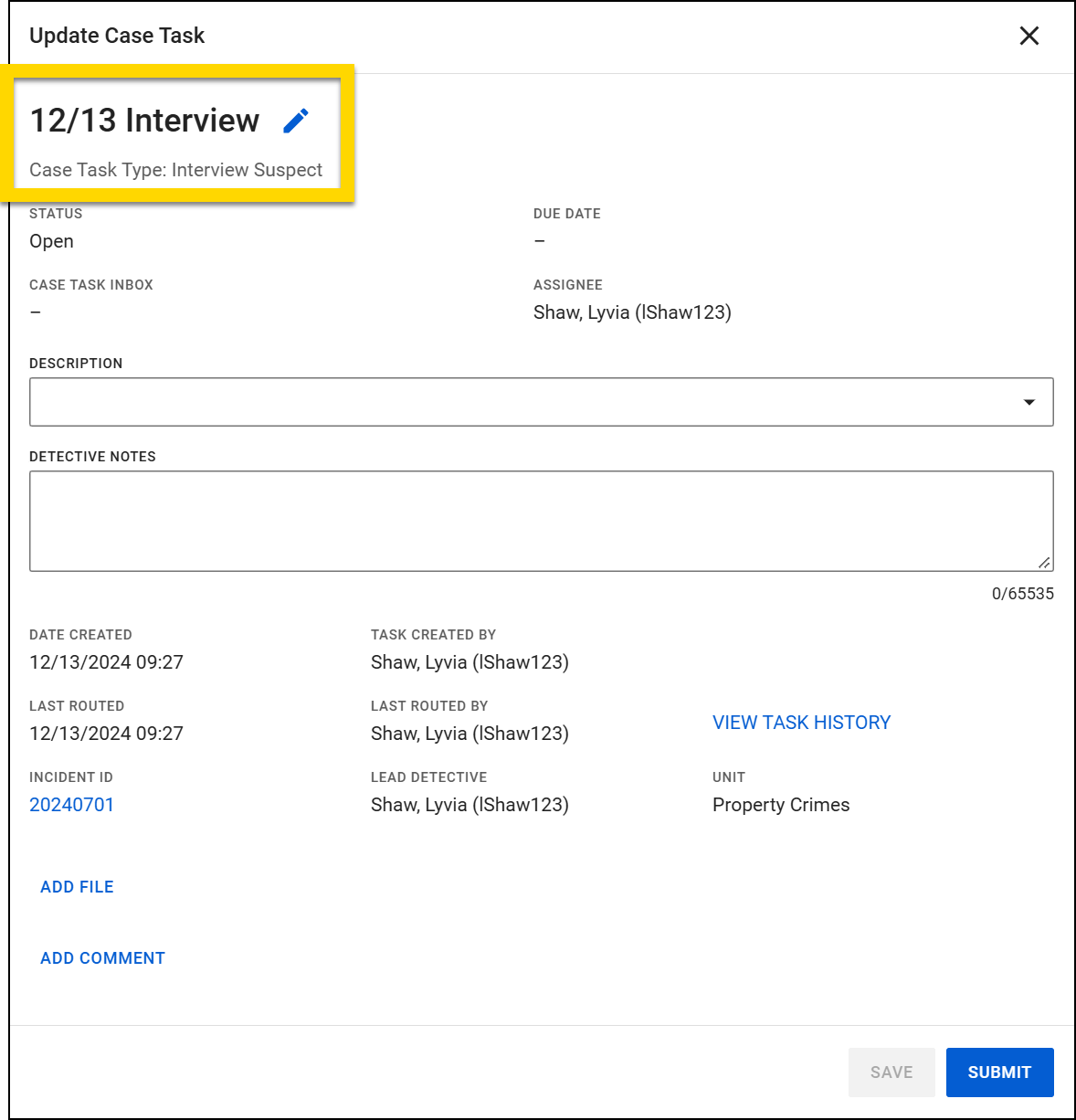This screenshot has width=1076, height=1120.
Task: Close the Update Case Task dialog
Action: pyautogui.click(x=1029, y=36)
